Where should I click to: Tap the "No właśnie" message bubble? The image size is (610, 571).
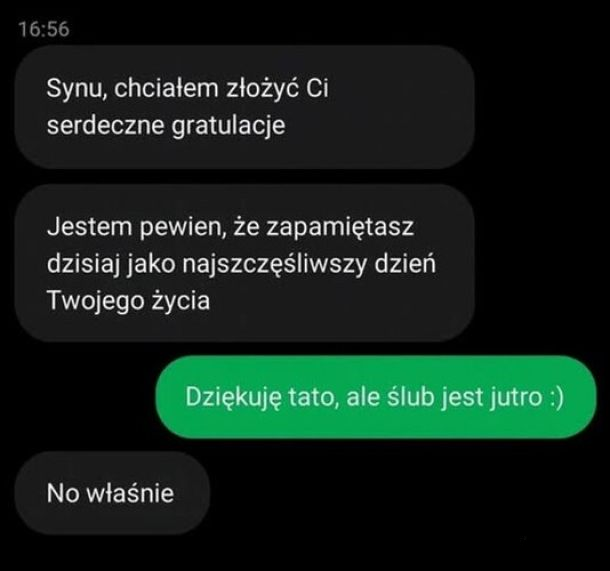pyautogui.click(x=112, y=493)
